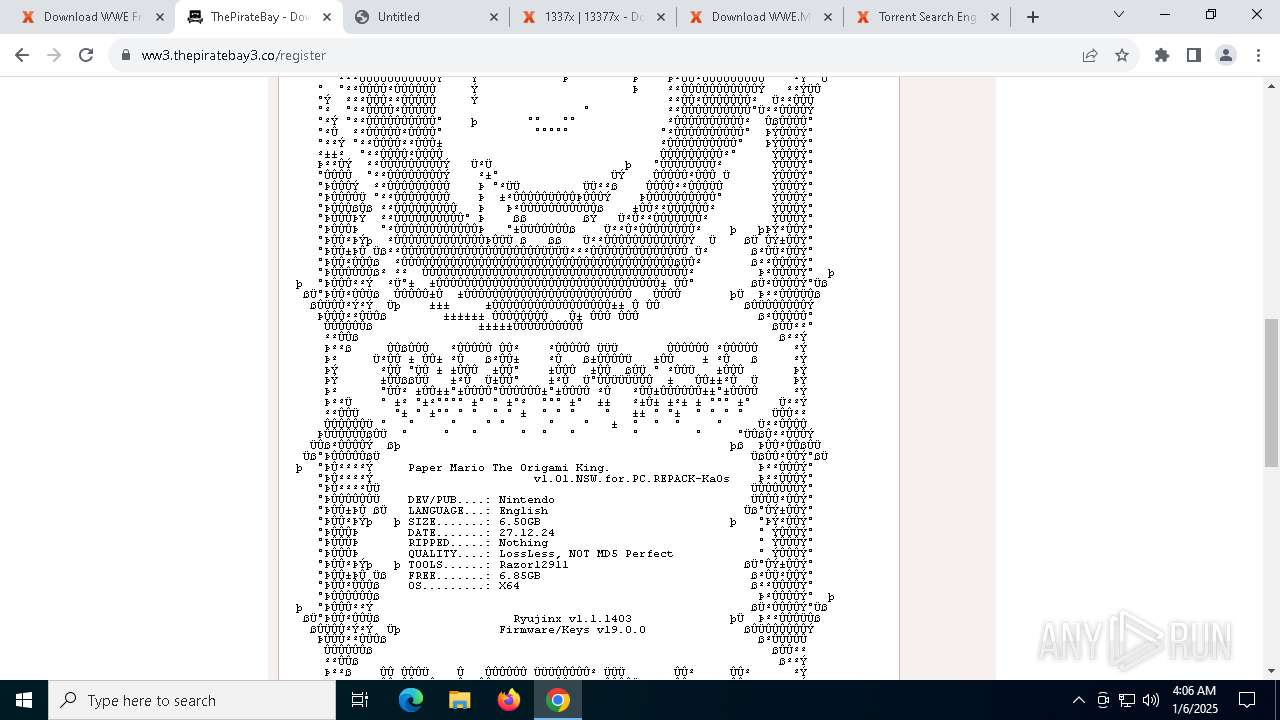1280x720 pixels.
Task: Open Chrome three-dot menu
Action: point(1258,55)
